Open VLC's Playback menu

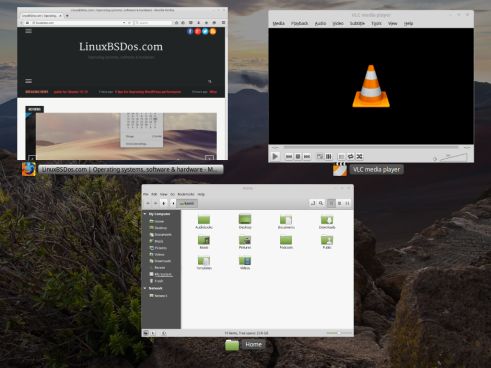point(299,23)
